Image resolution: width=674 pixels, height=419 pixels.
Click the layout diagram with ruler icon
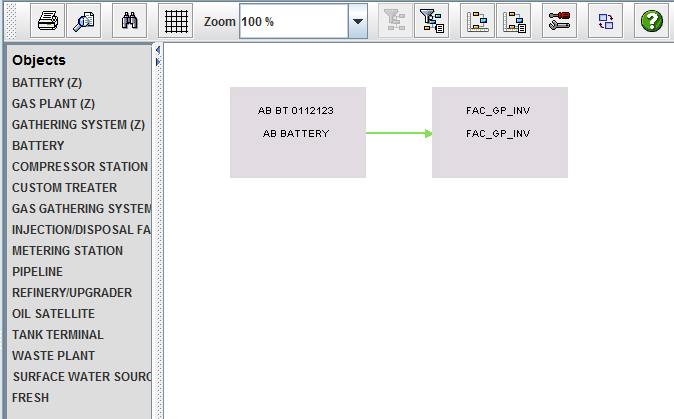tap(478, 21)
